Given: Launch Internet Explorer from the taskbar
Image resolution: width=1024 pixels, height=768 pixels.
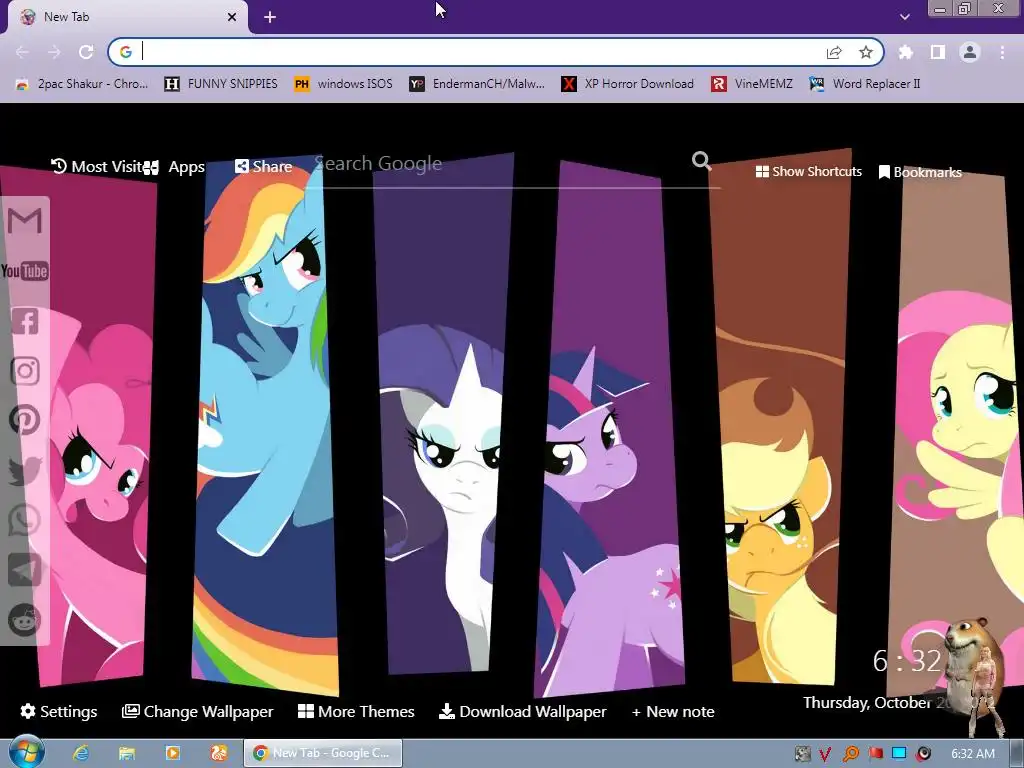Looking at the screenshot, I should [x=81, y=753].
